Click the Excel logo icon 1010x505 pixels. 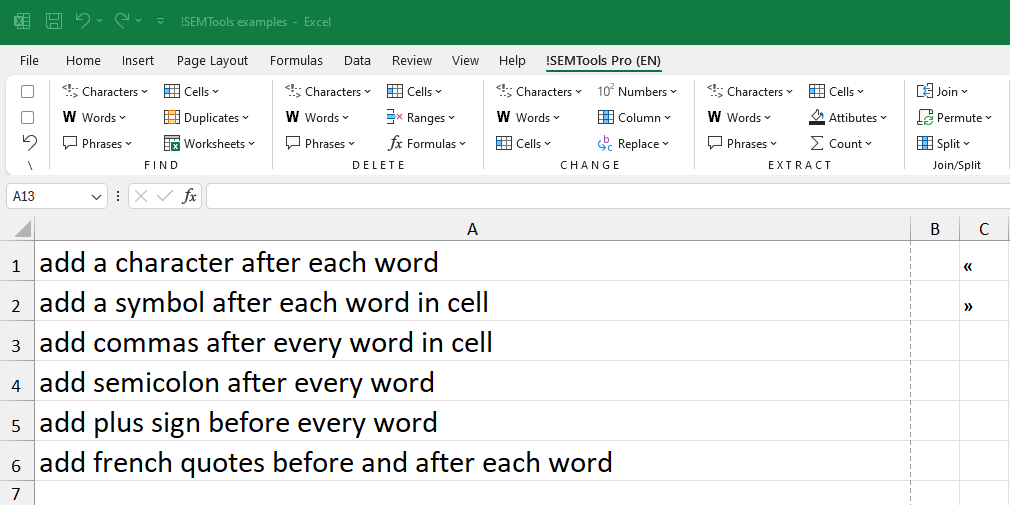pos(22,21)
